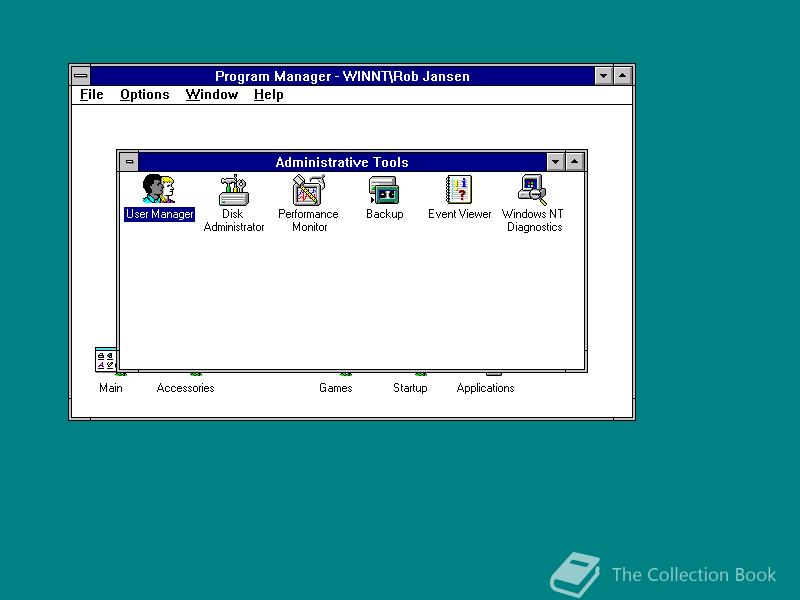Start the Backup utility

(384, 190)
